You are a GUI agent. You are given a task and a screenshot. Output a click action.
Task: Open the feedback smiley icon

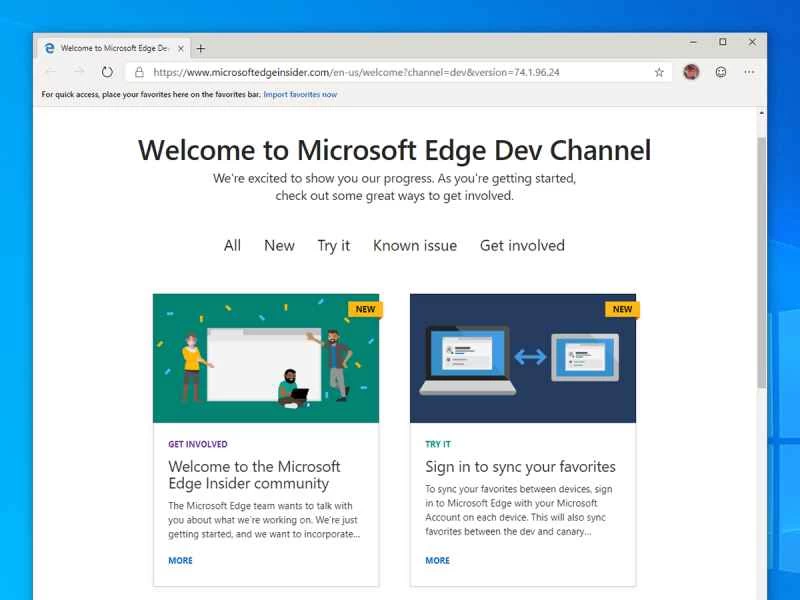[x=721, y=72]
